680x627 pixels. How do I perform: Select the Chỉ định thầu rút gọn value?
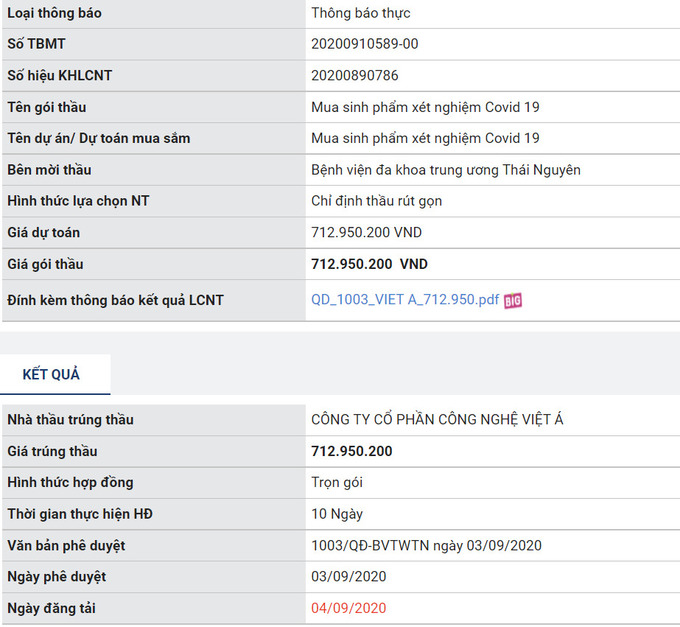[376, 201]
